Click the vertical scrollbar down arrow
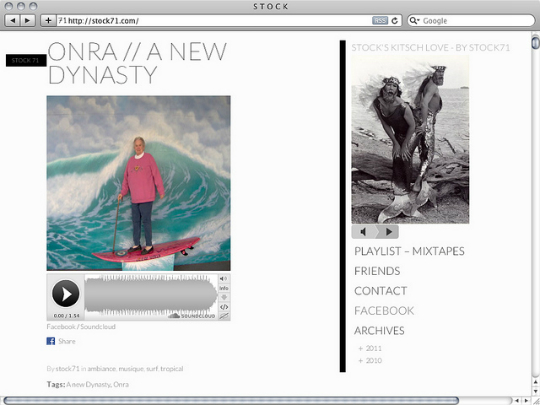Screen dimensions: 540x405 pos(536,391)
